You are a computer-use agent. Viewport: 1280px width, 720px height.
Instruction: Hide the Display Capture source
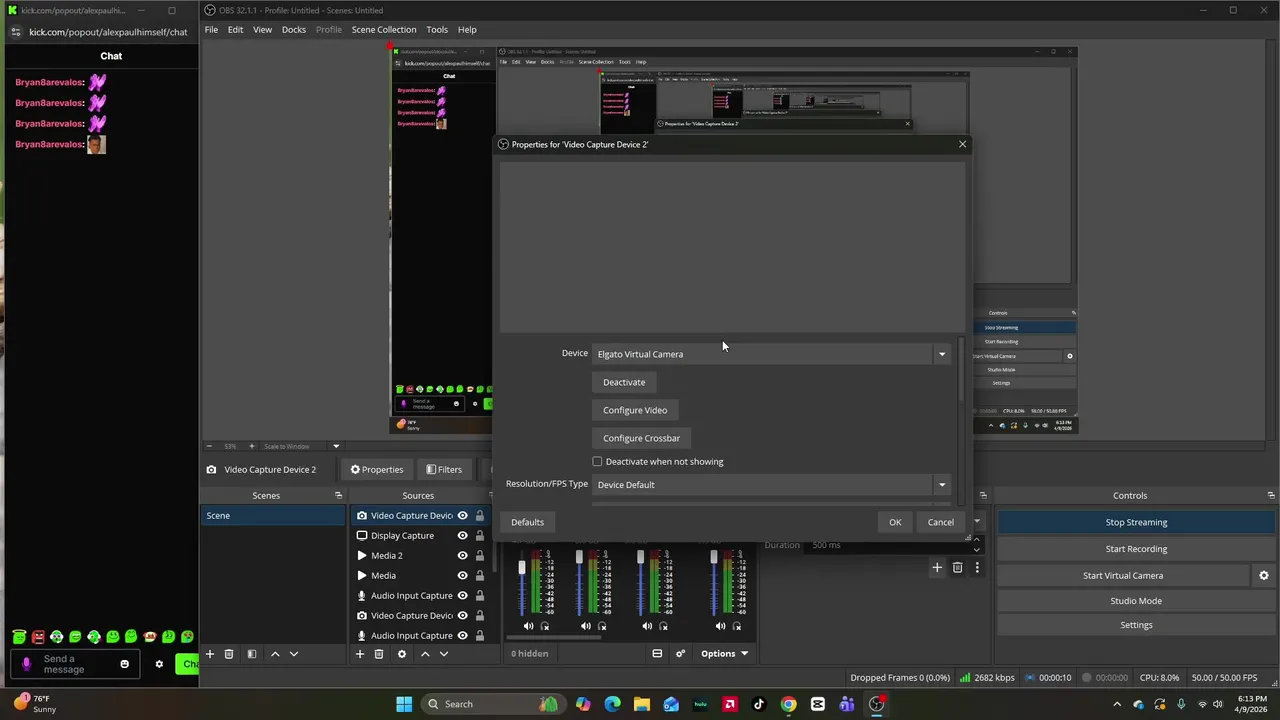click(x=462, y=536)
